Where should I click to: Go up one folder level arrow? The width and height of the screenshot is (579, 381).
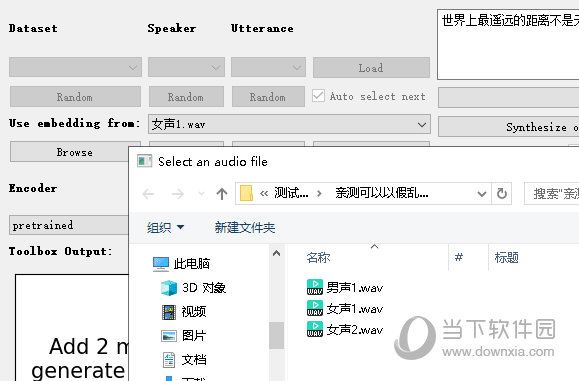[222, 193]
